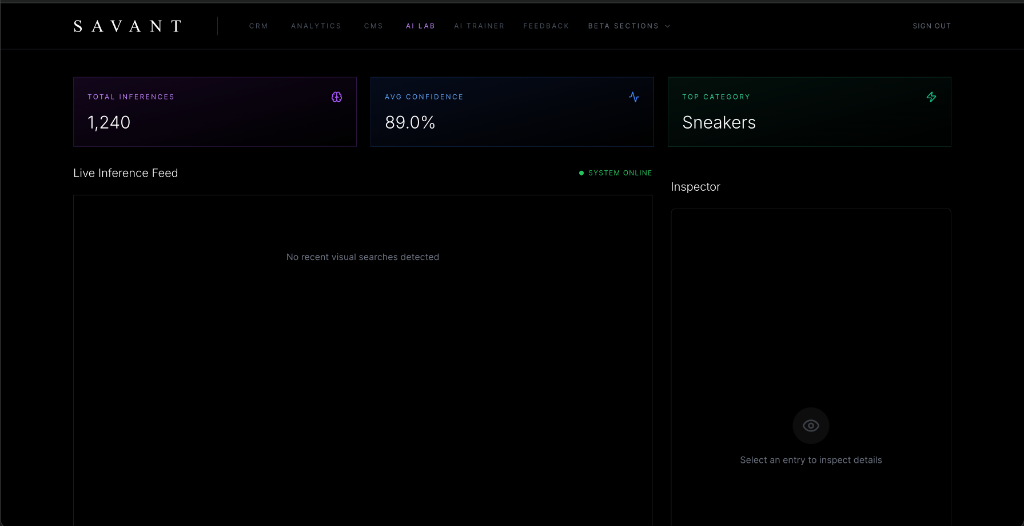
Task: Navigate to the Feedback page
Action: click(x=546, y=26)
